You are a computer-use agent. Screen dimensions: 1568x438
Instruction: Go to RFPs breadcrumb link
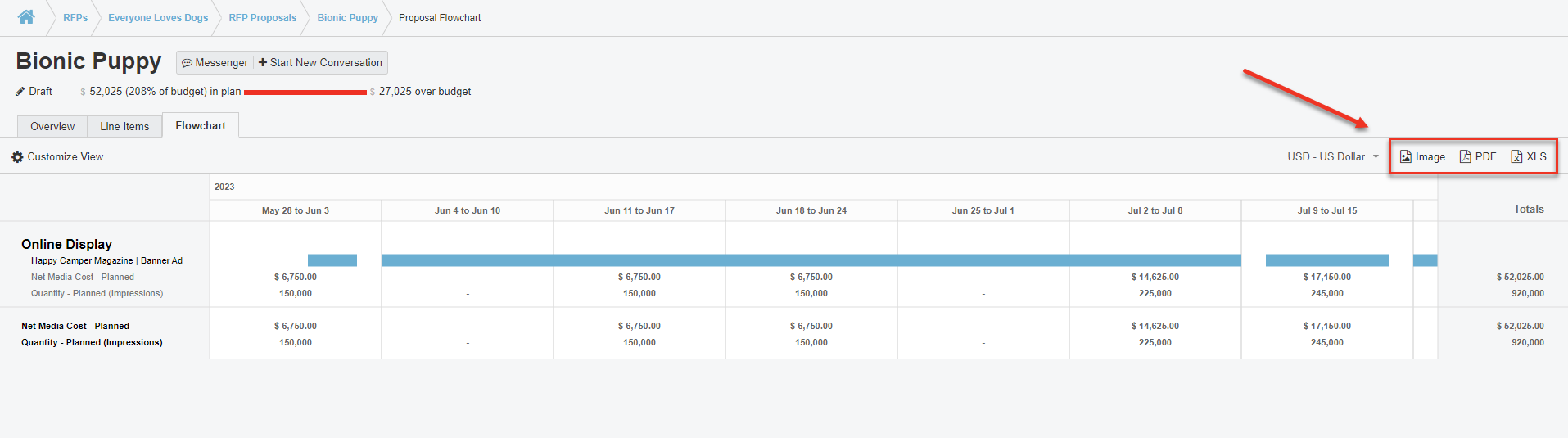(x=75, y=18)
